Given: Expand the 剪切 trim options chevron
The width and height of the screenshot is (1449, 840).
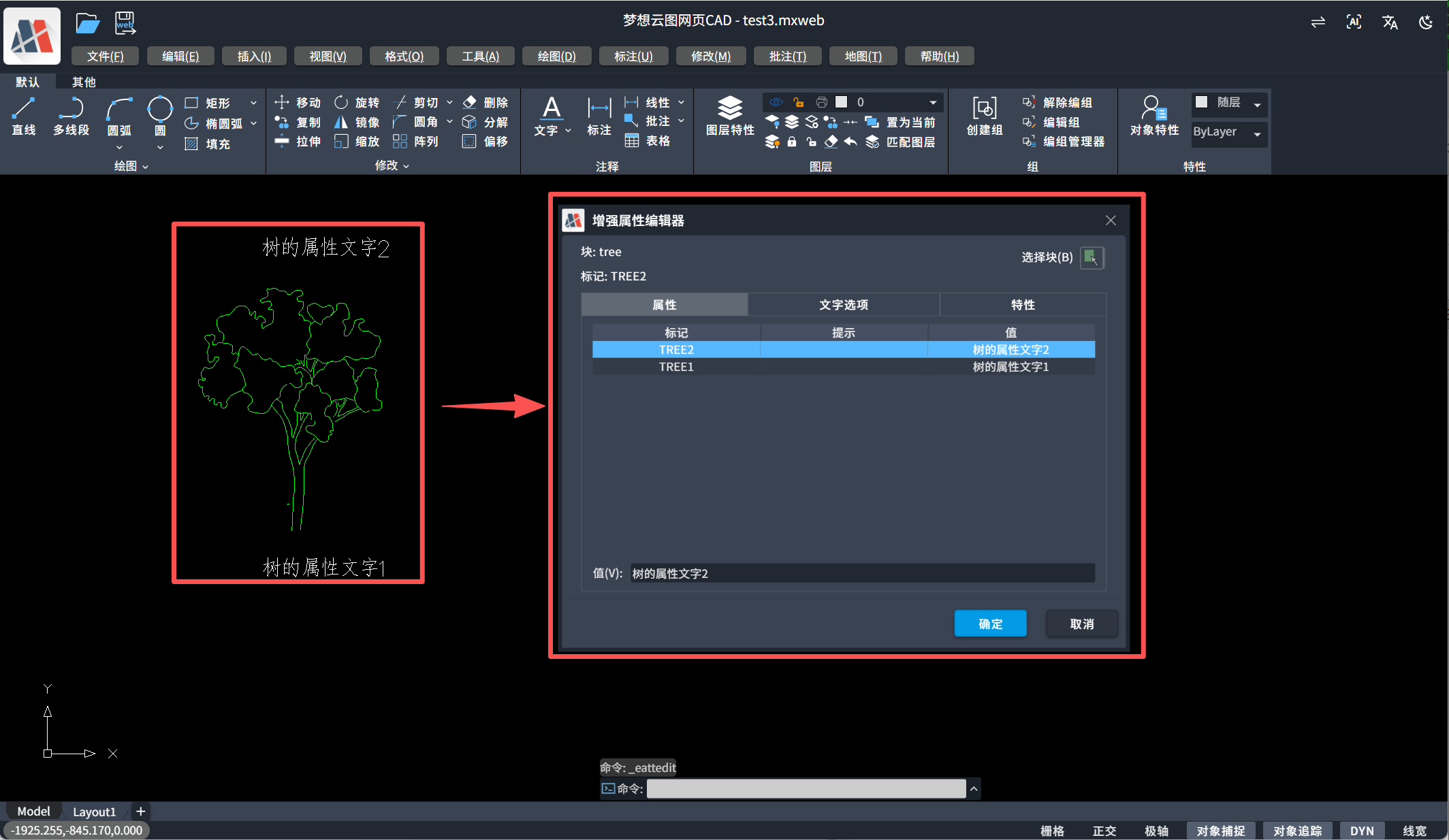Looking at the screenshot, I should [449, 102].
